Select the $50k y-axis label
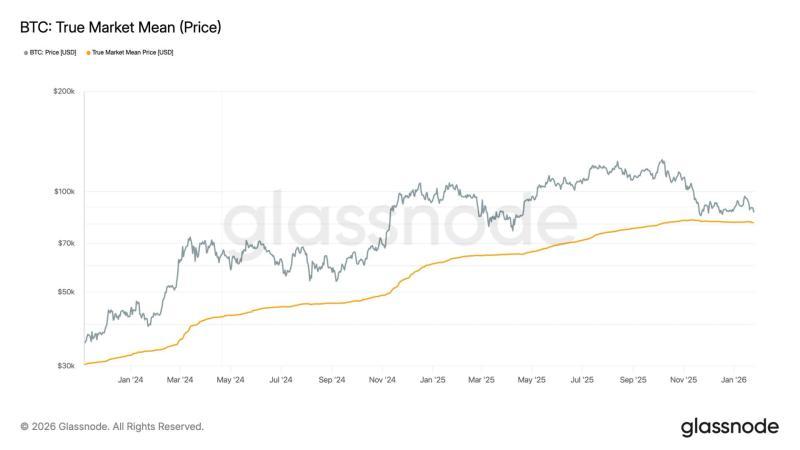Viewport: 800px width, 450px height. 66,292
